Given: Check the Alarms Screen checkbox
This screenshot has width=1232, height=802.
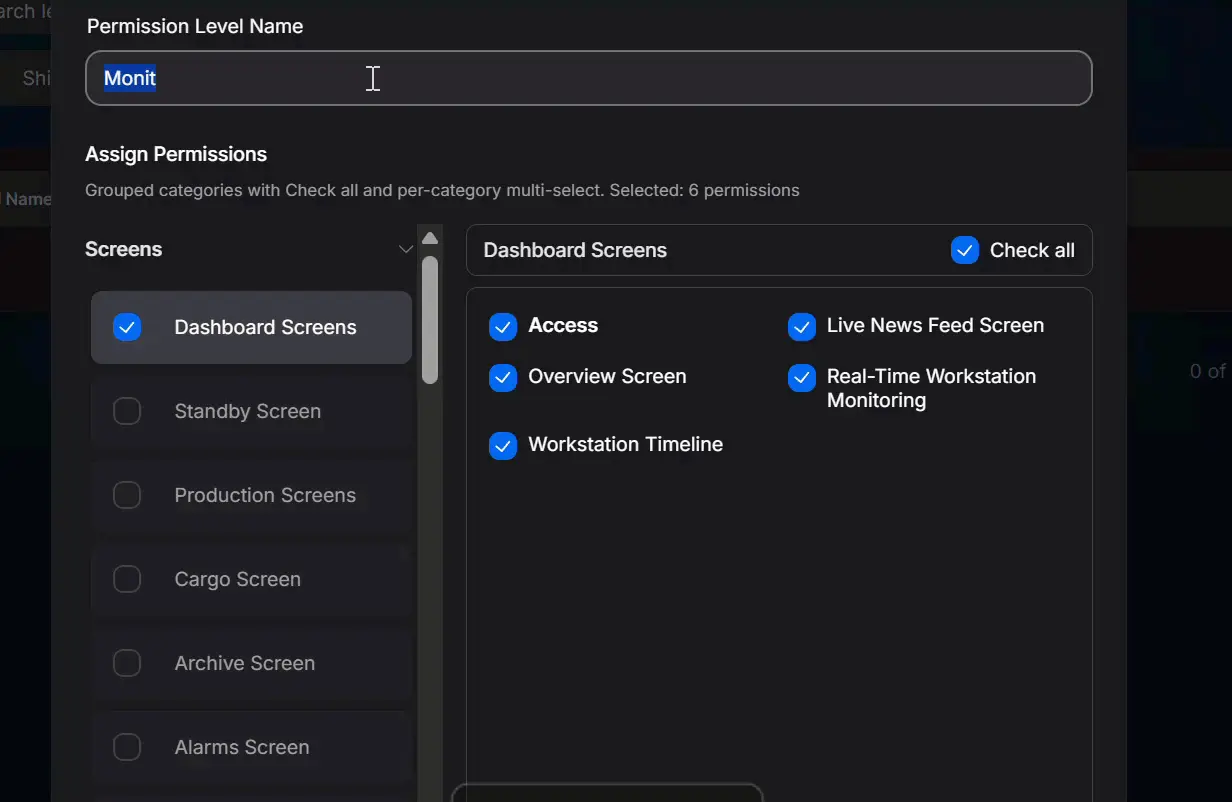Looking at the screenshot, I should (x=127, y=747).
